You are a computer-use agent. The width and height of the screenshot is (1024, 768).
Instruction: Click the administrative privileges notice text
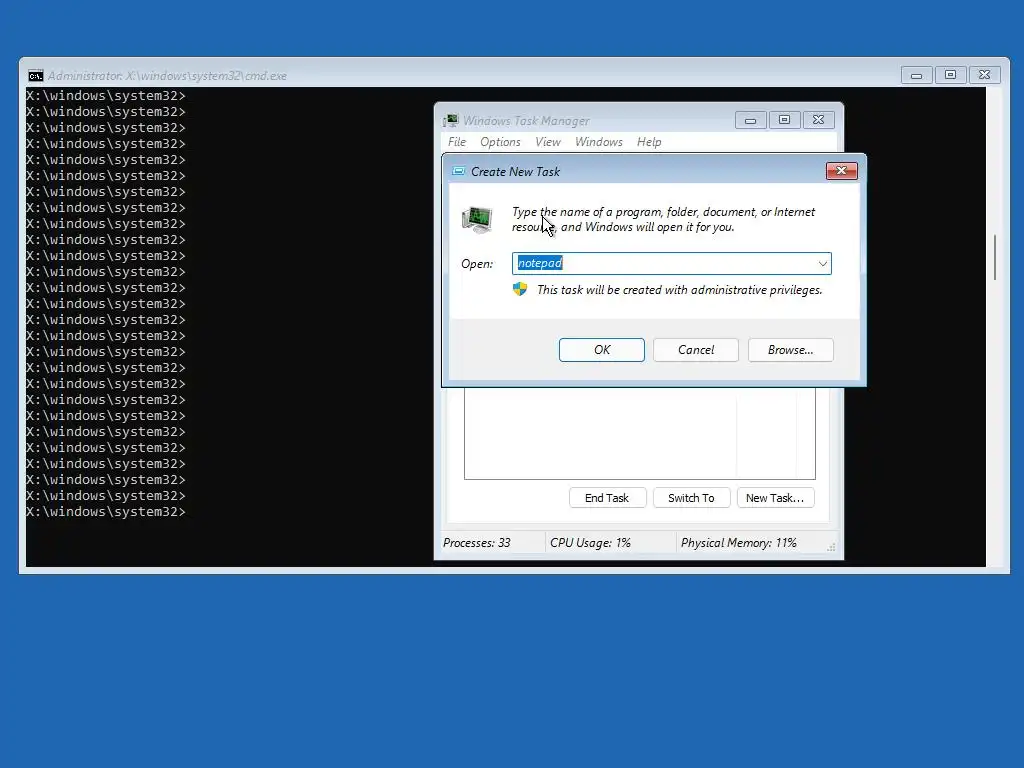pyautogui.click(x=679, y=290)
